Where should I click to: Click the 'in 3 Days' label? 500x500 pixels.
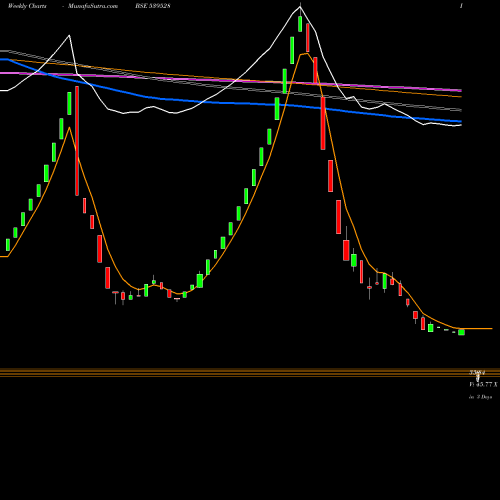click(480, 397)
